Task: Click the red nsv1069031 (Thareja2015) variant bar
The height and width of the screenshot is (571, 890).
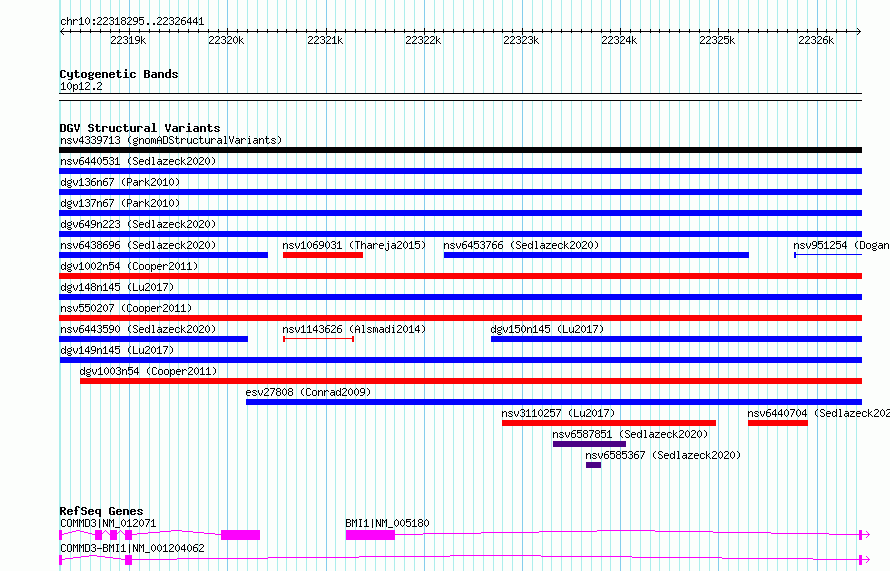Action: pos(323,255)
